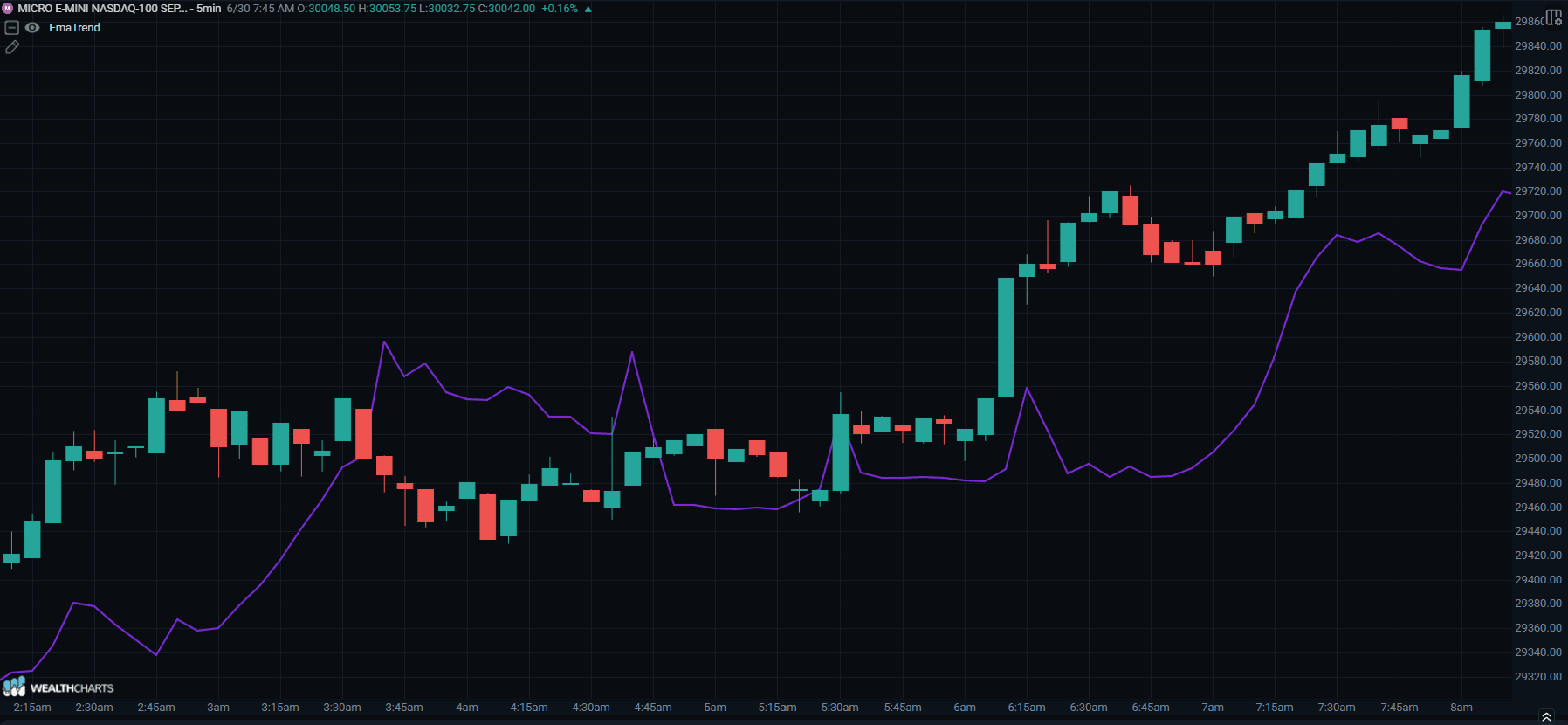Click the +0.16% change value
The width and height of the screenshot is (1568, 725).
[x=560, y=9]
